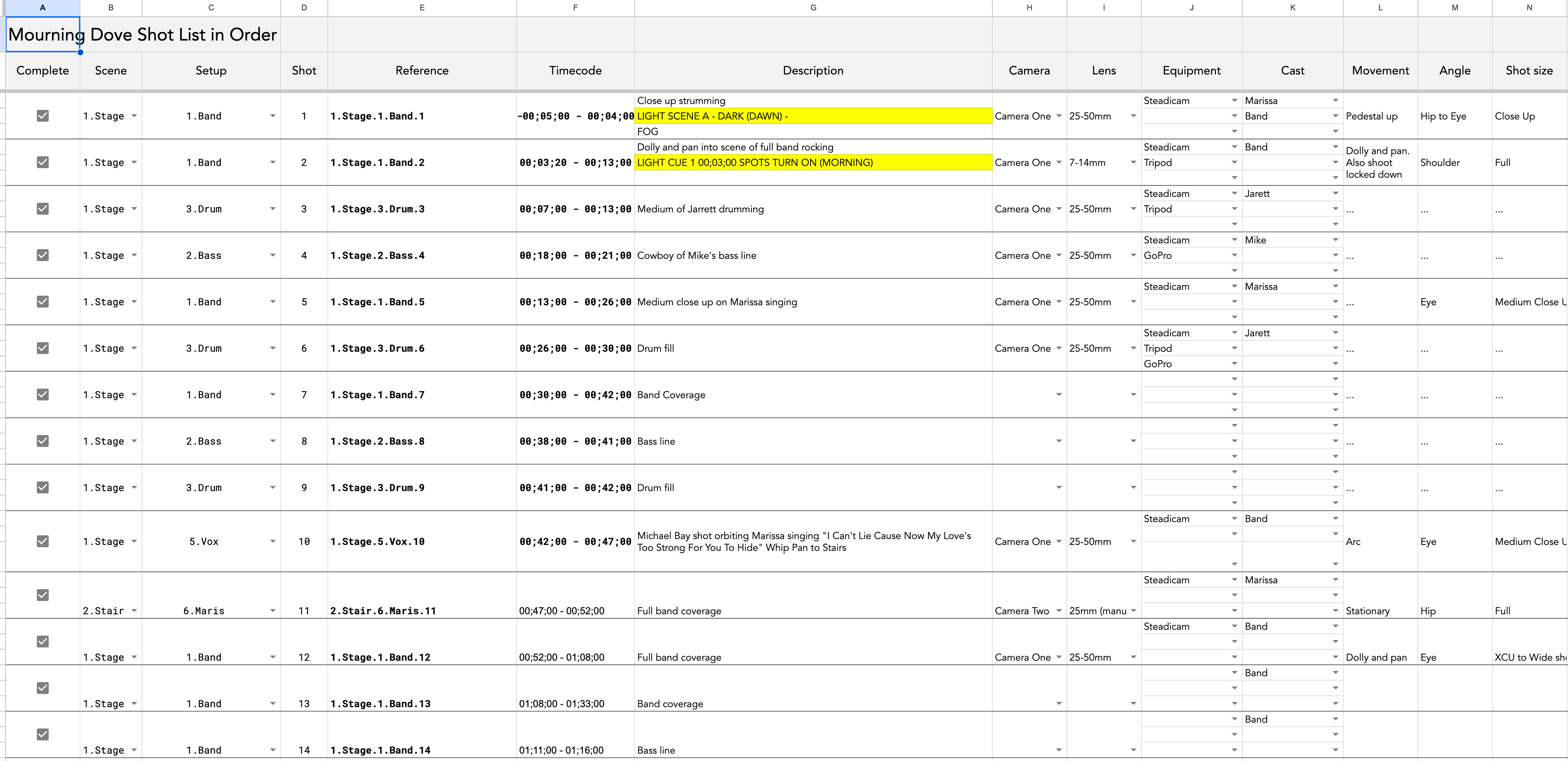Click the Description column heading cell
This screenshot has height=761, width=1568.
point(813,71)
